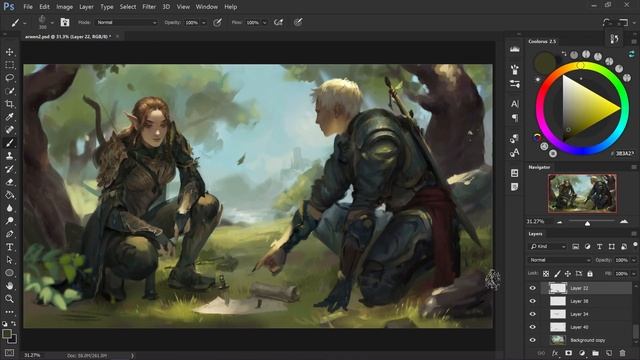This screenshot has width=640, height=360.
Task: Hide Background copy layer visibility eye
Action: [x=533, y=340]
